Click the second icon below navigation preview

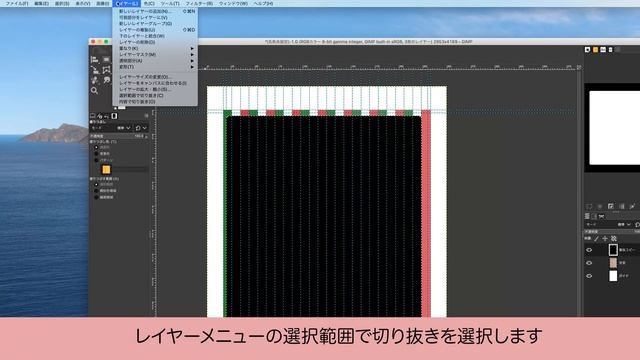[600, 207]
